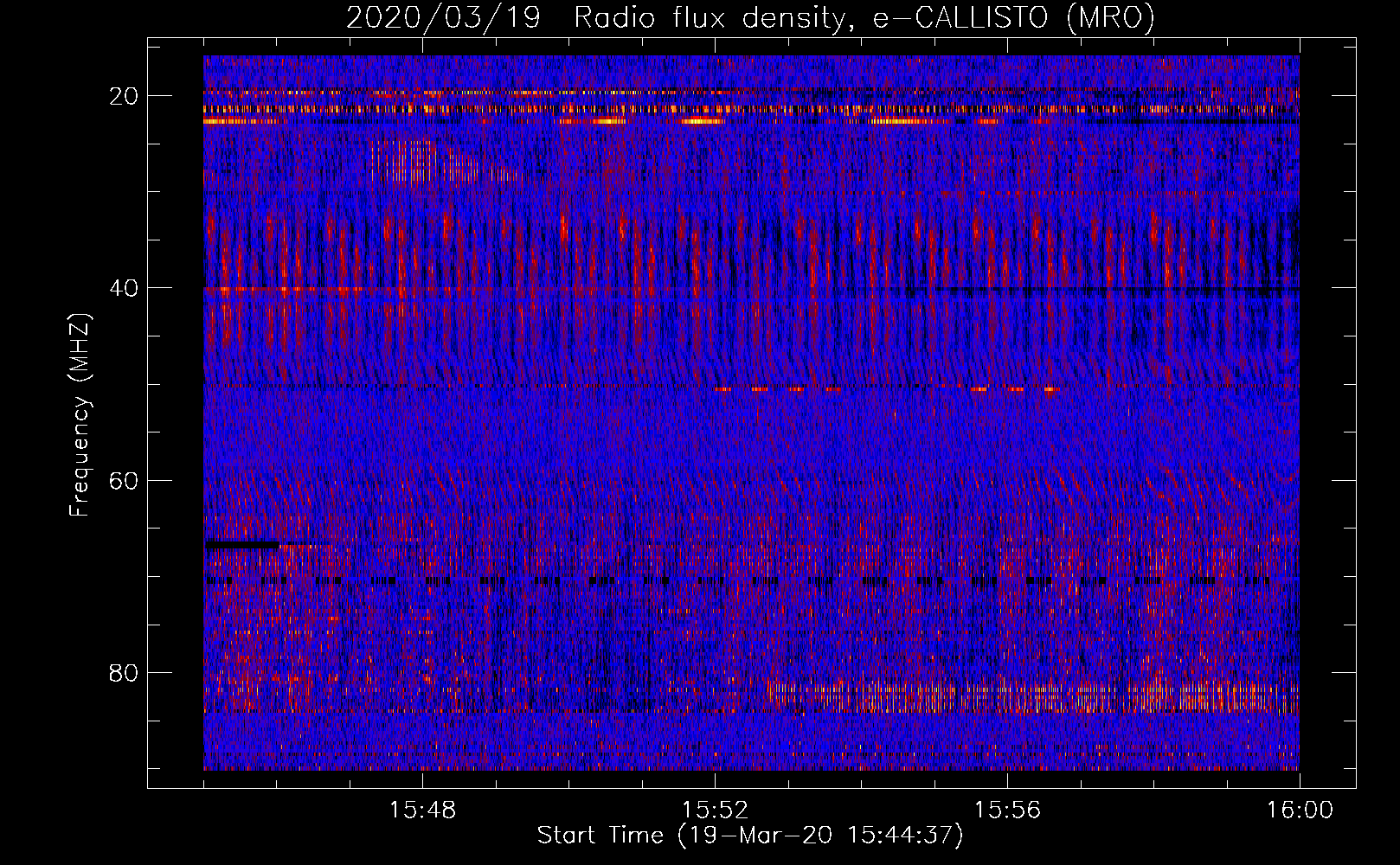Click the "15:56" time tick label
Image resolution: width=1400 pixels, height=865 pixels.
(1007, 811)
